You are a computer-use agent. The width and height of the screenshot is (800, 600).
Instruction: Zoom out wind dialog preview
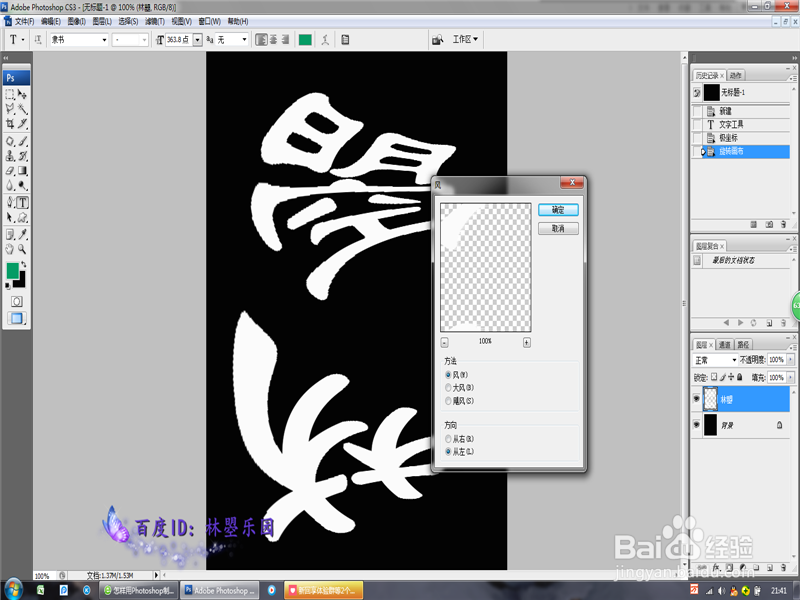point(444,342)
